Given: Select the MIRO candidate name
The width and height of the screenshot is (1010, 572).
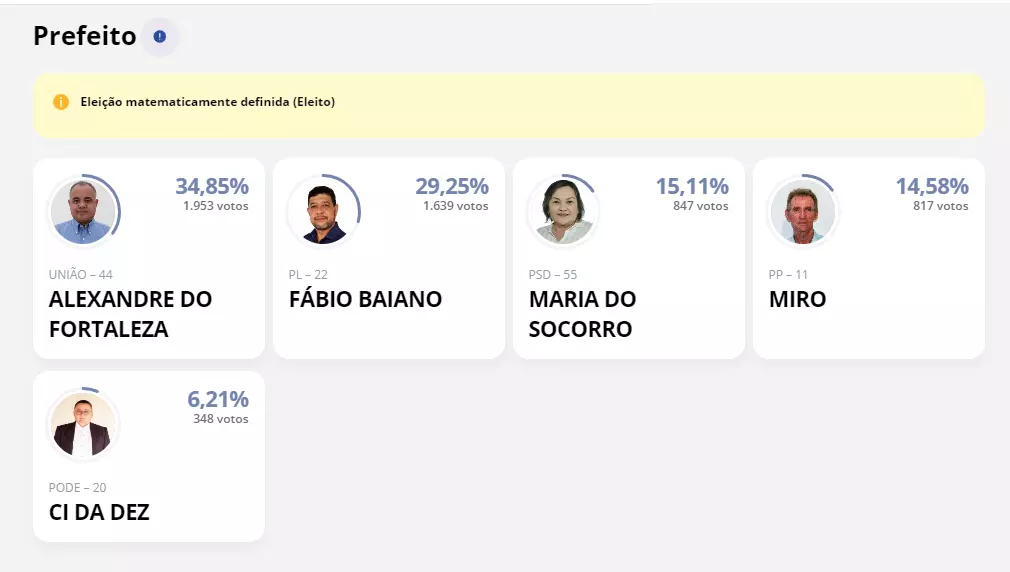Looking at the screenshot, I should tap(797, 300).
